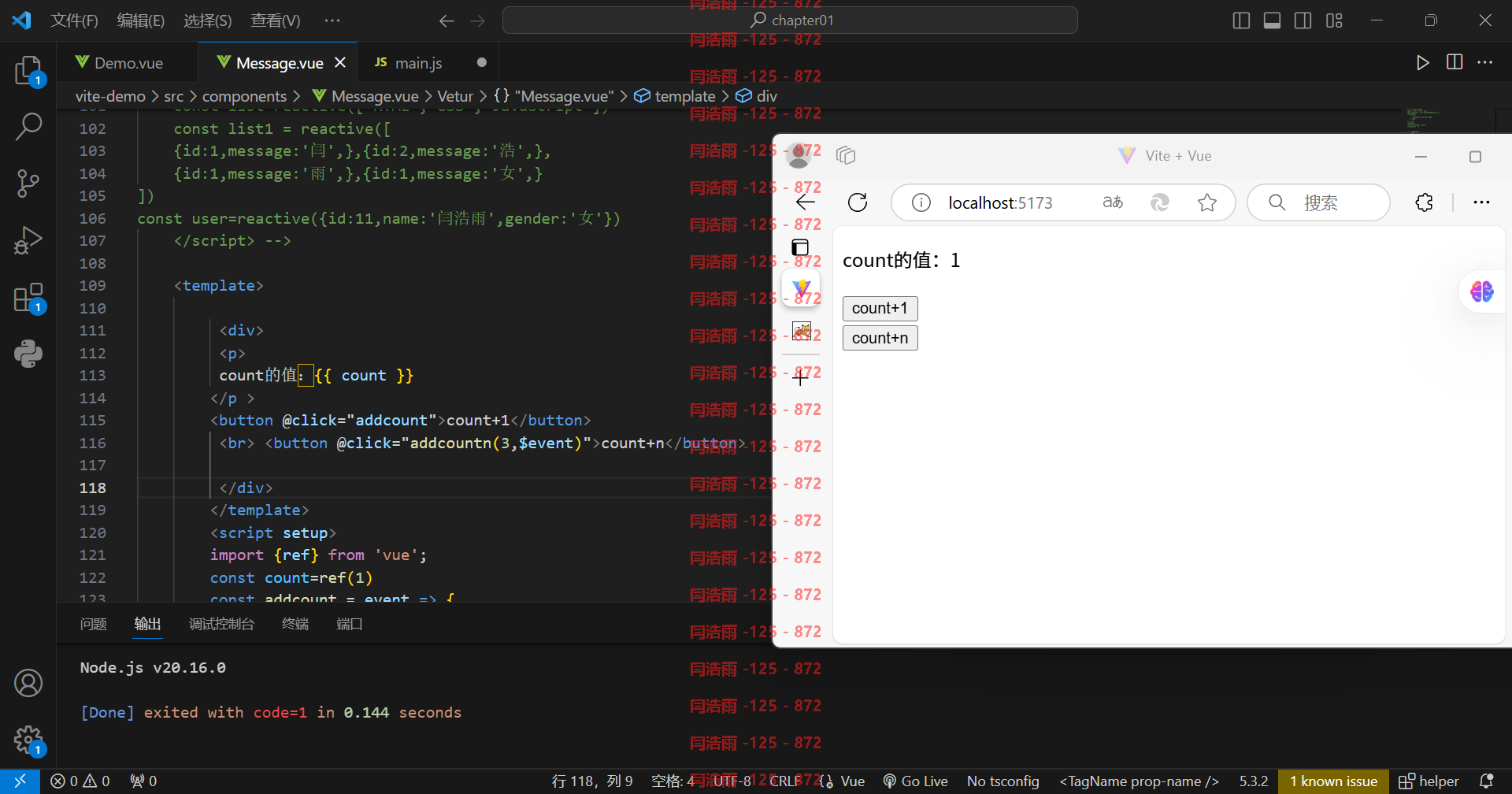Open the 编辑(E) menu
Image resolution: width=1512 pixels, height=794 pixels.
(141, 20)
